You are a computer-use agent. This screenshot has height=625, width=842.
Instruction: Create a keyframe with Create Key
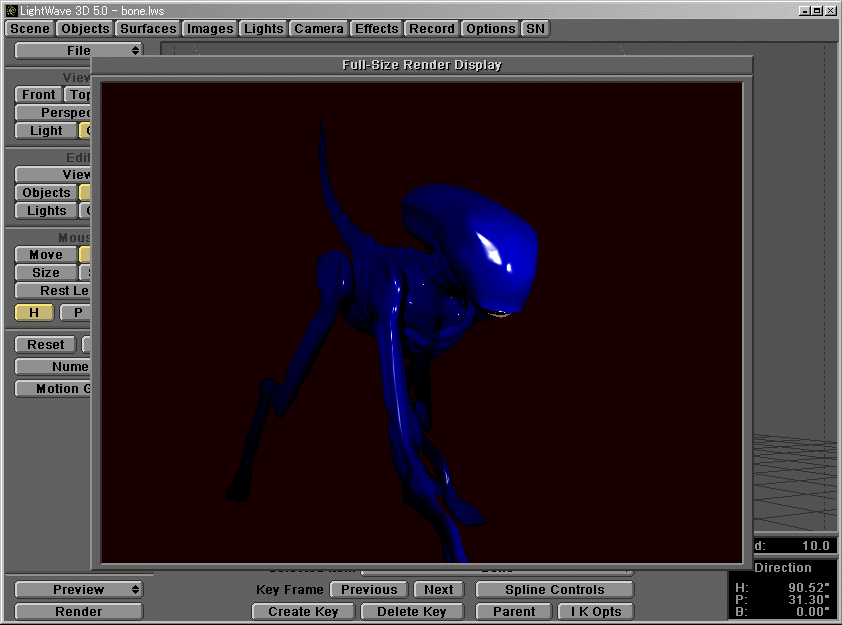(x=303, y=611)
